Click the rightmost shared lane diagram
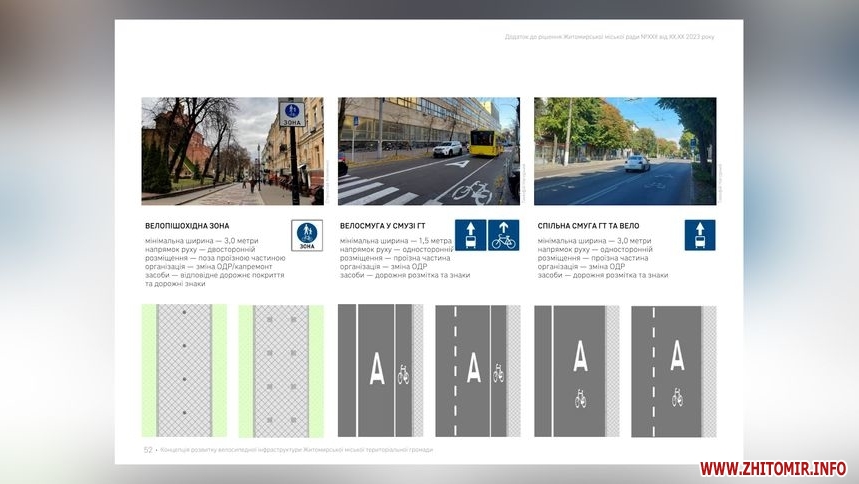This screenshot has width=859, height=484. (674, 371)
